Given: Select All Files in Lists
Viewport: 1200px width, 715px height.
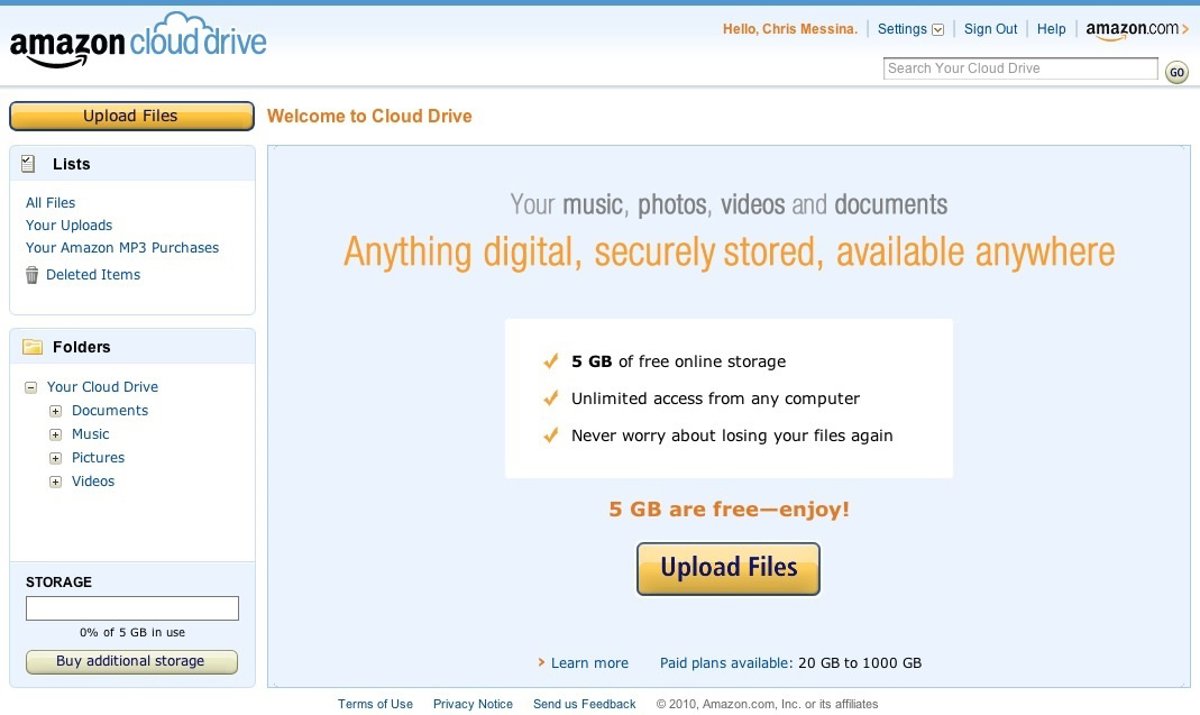Looking at the screenshot, I should coord(51,202).
